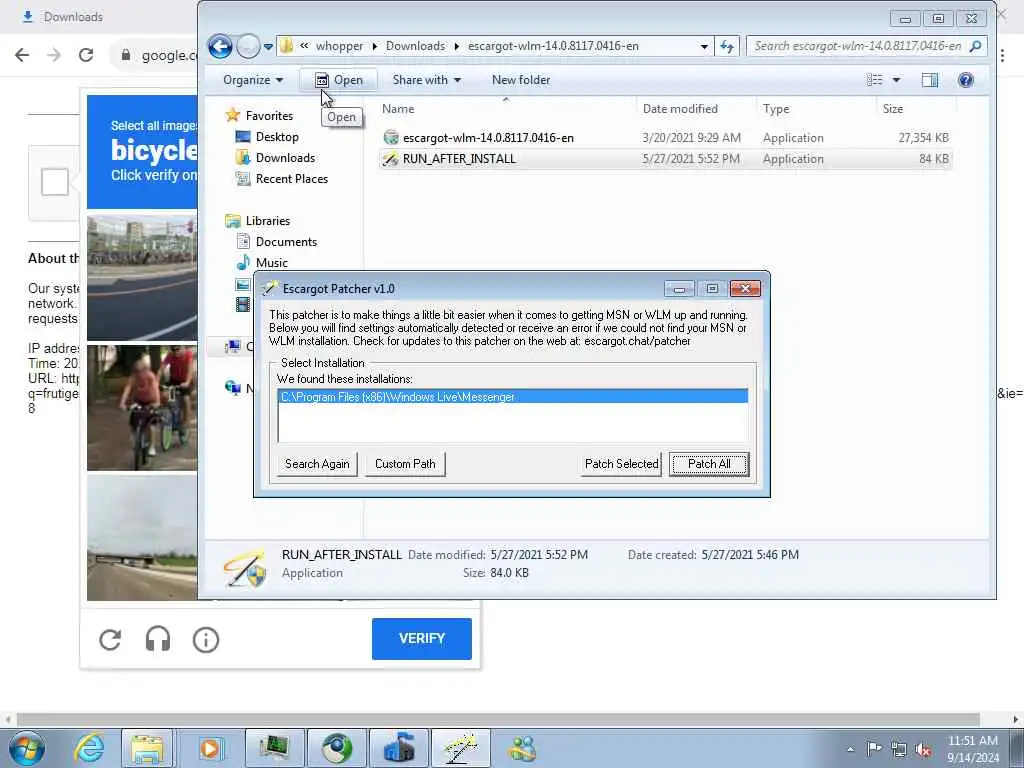The image size is (1024, 768).
Task: Click the Escargot Patcher title wand icon
Action: click(269, 288)
